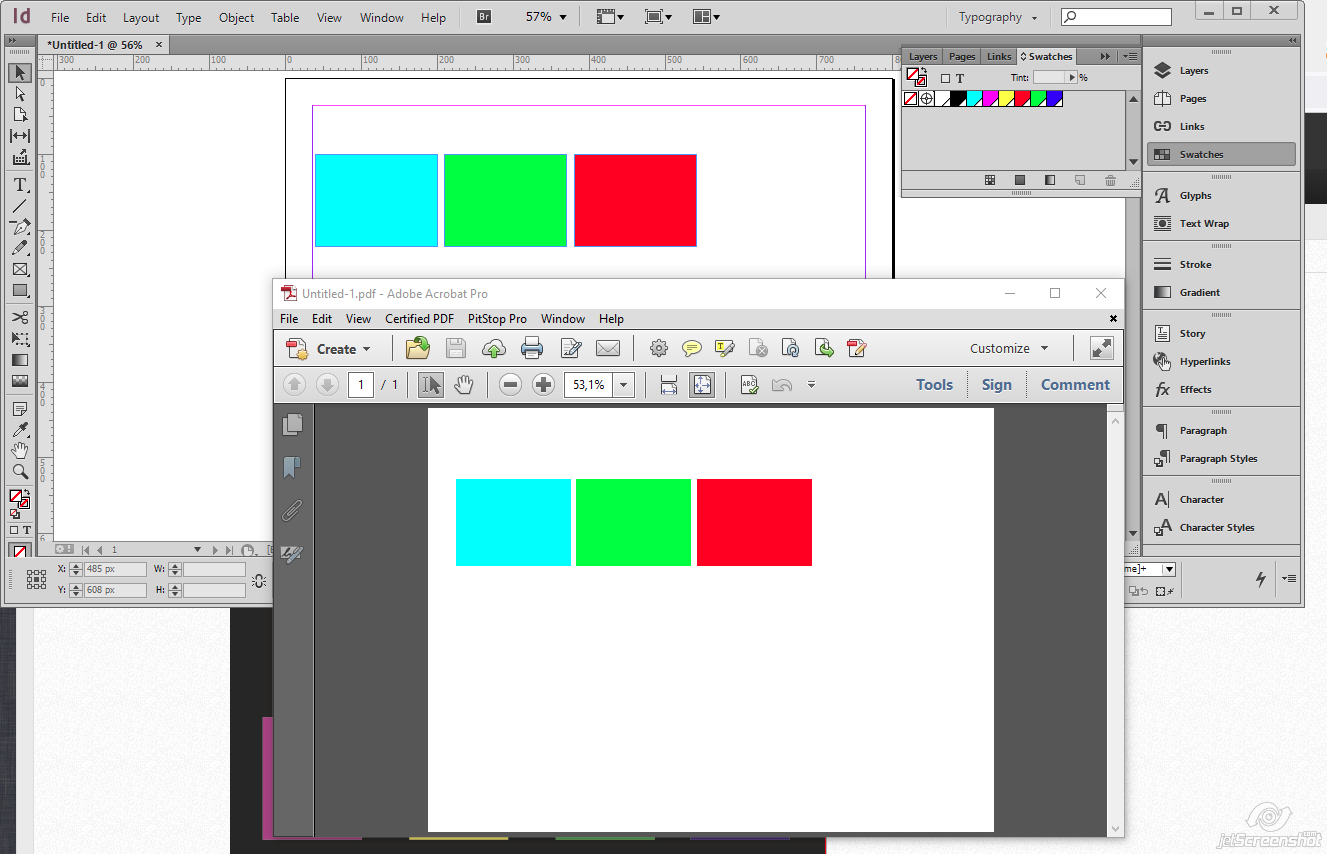
Task: Zoom out with Acrobat's minus button
Action: tap(510, 385)
